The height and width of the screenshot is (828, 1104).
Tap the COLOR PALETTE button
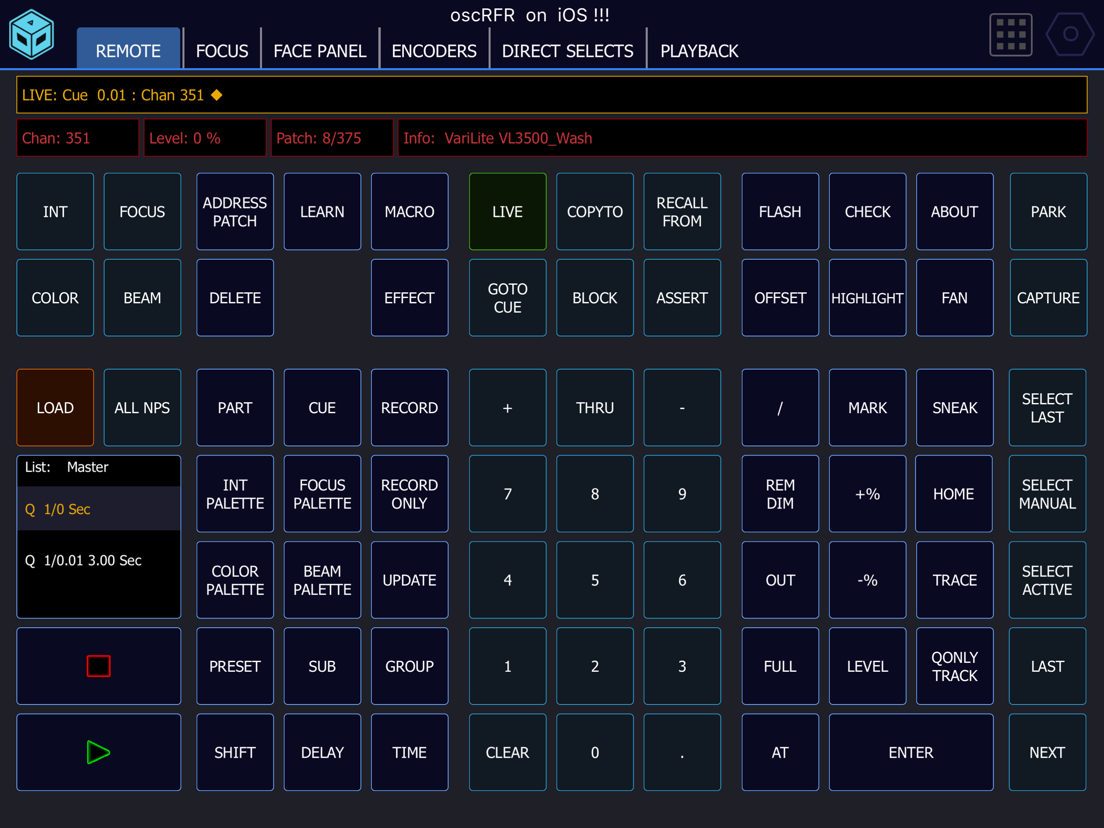[235, 580]
